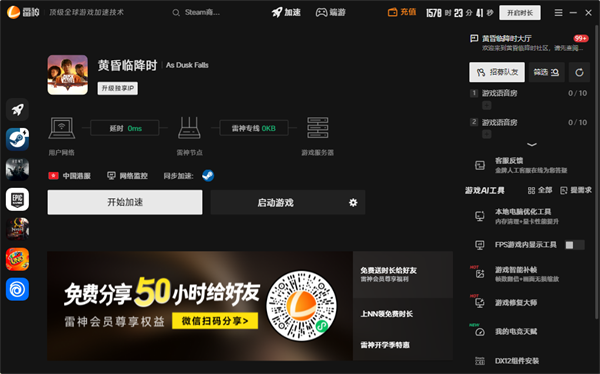Click the plus icon under voice room 1
The width and height of the screenshot is (600, 374).
pyautogui.click(x=486, y=105)
